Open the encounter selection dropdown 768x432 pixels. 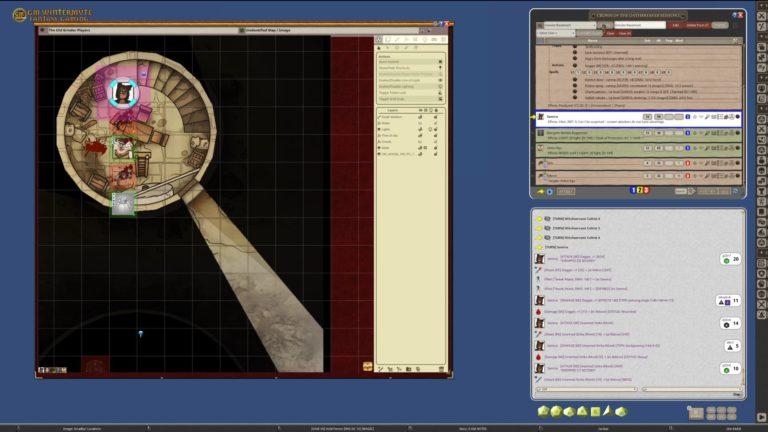568,25
